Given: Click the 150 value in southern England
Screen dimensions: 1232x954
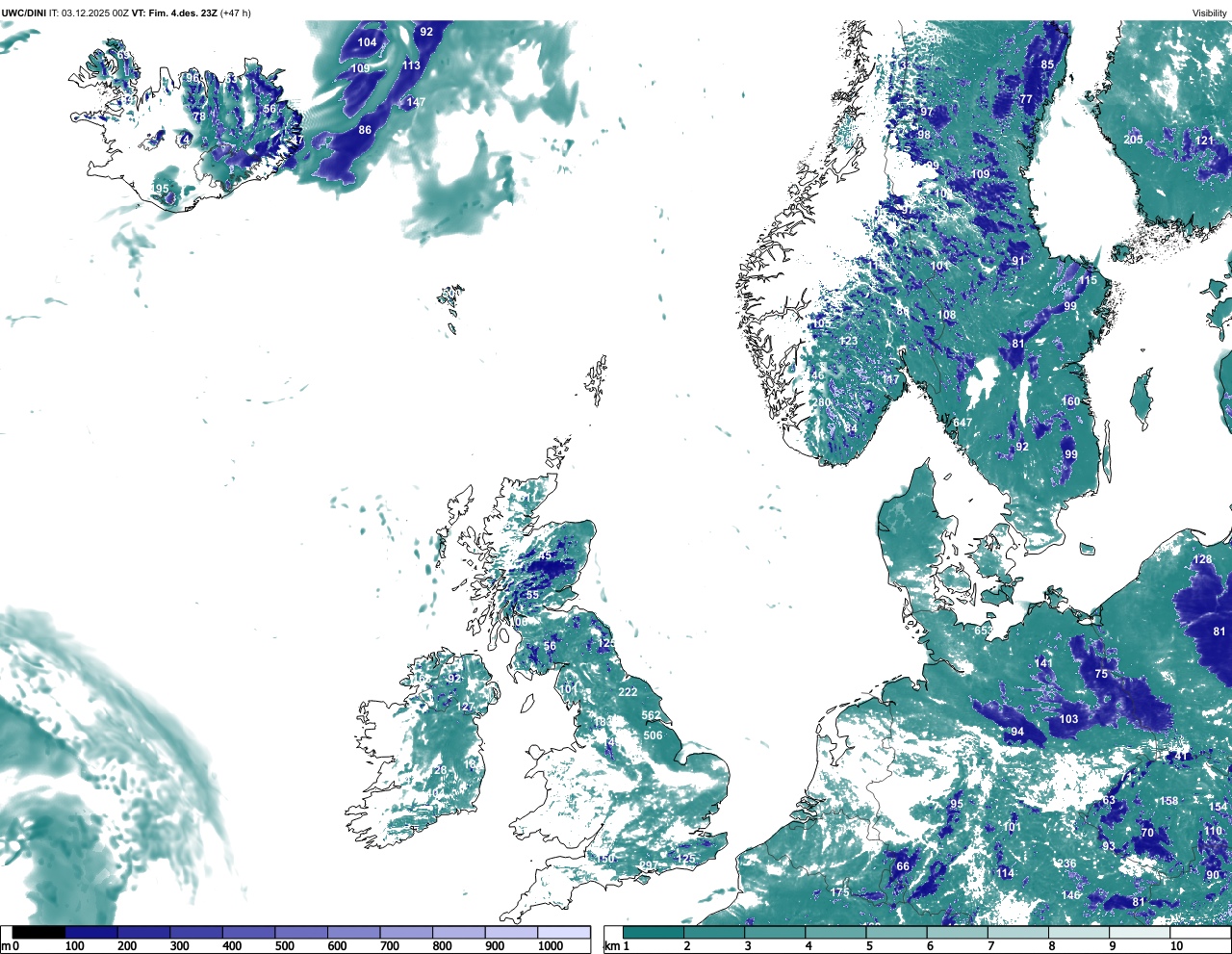Looking at the screenshot, I should (605, 859).
